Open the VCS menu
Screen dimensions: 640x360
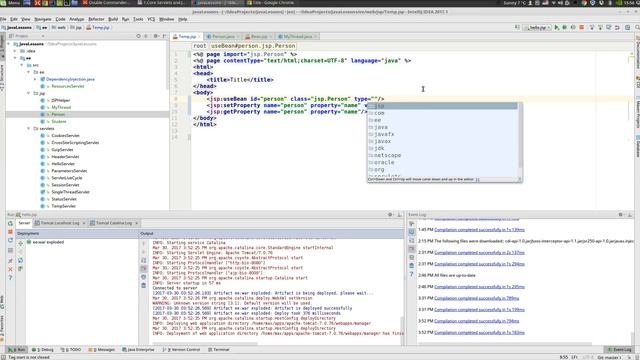tap(151, 19)
